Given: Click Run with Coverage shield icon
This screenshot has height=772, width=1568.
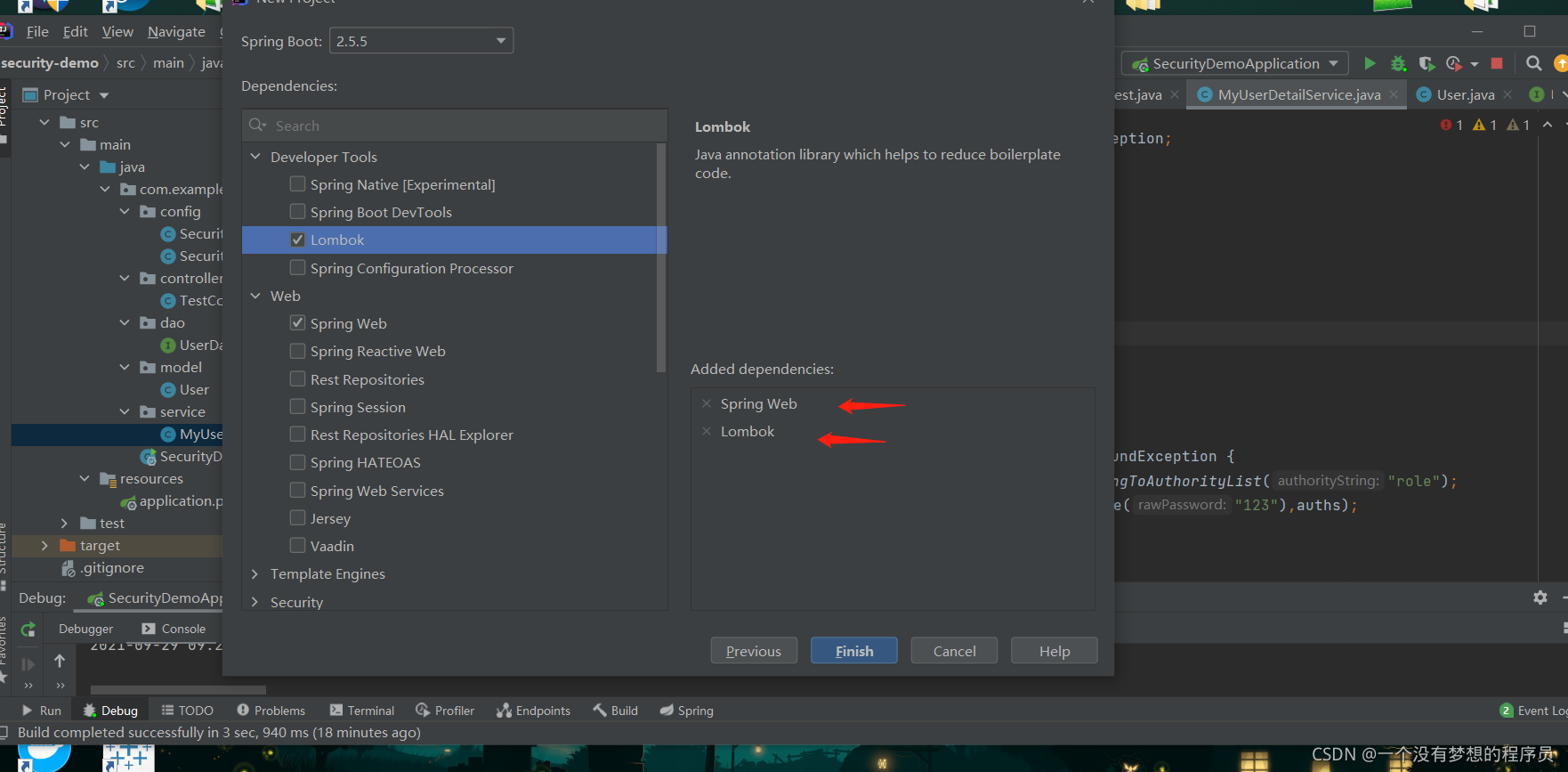Looking at the screenshot, I should point(1426,63).
